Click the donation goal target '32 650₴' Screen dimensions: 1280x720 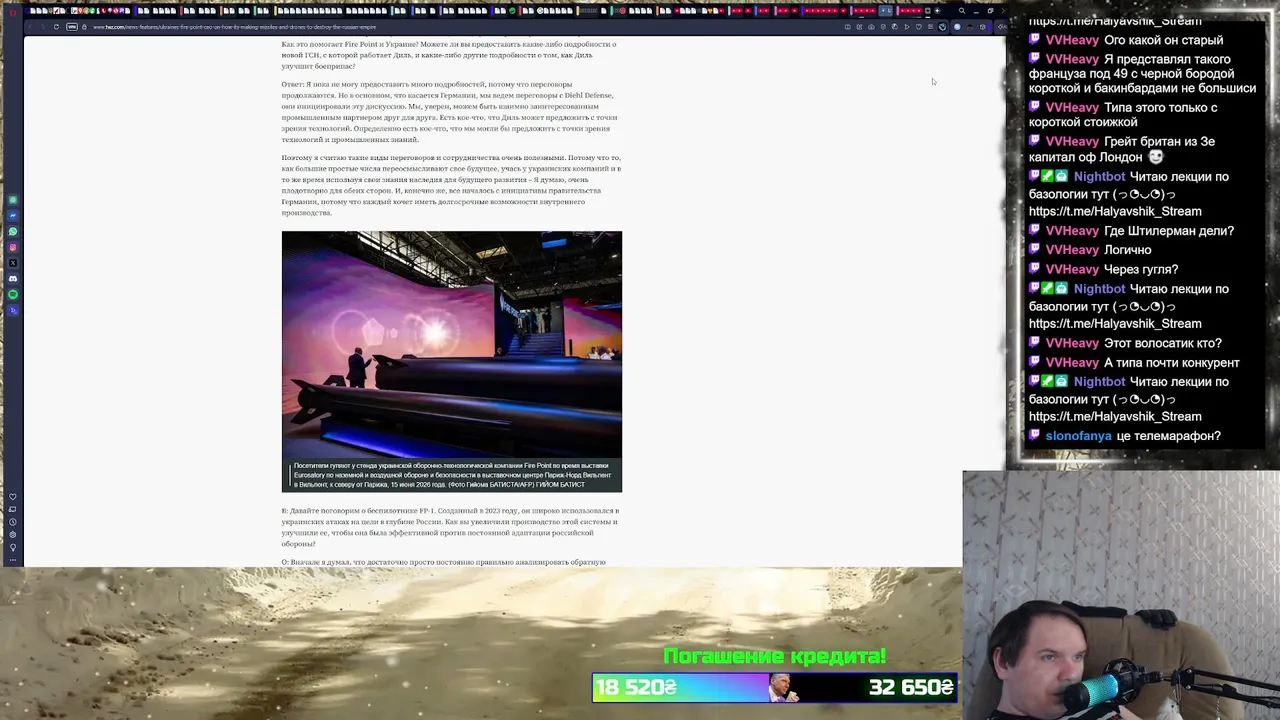click(x=911, y=687)
